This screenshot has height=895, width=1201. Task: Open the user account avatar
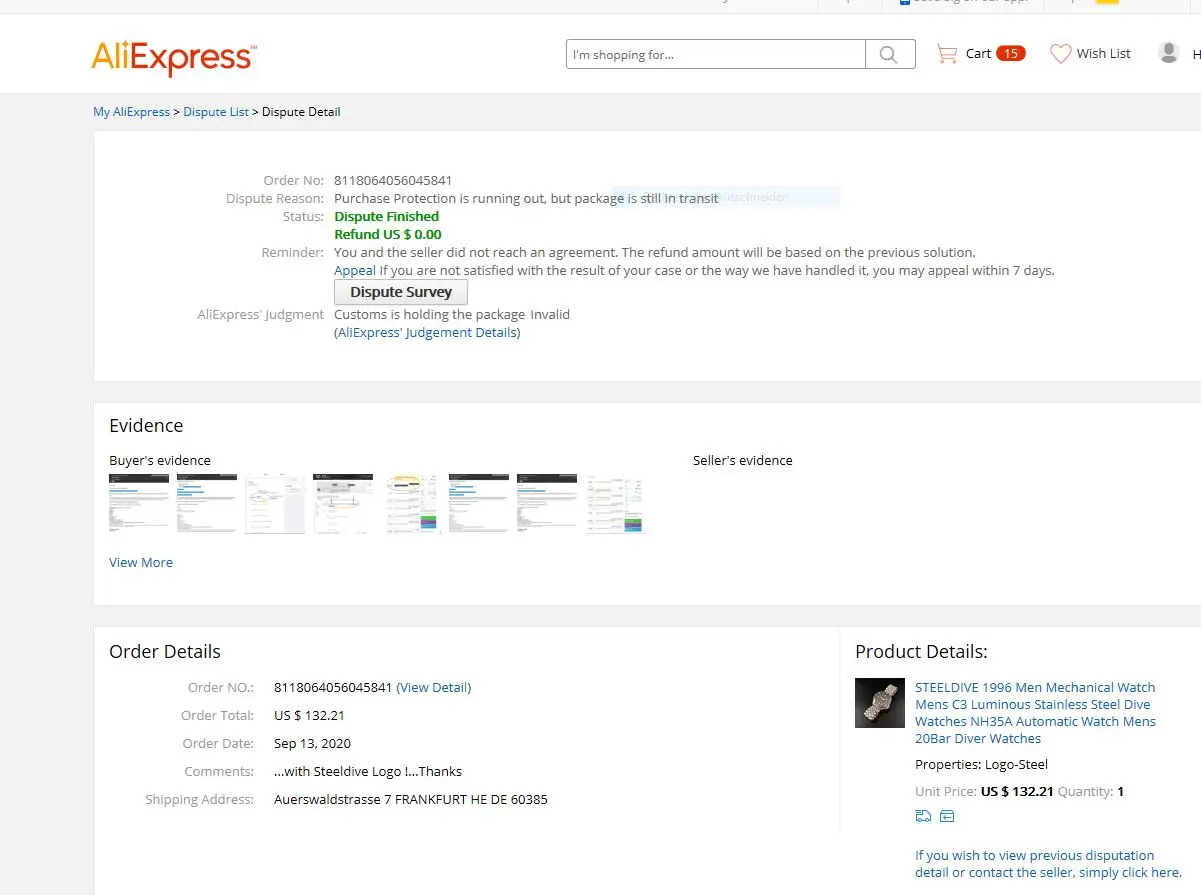pyautogui.click(x=1169, y=53)
